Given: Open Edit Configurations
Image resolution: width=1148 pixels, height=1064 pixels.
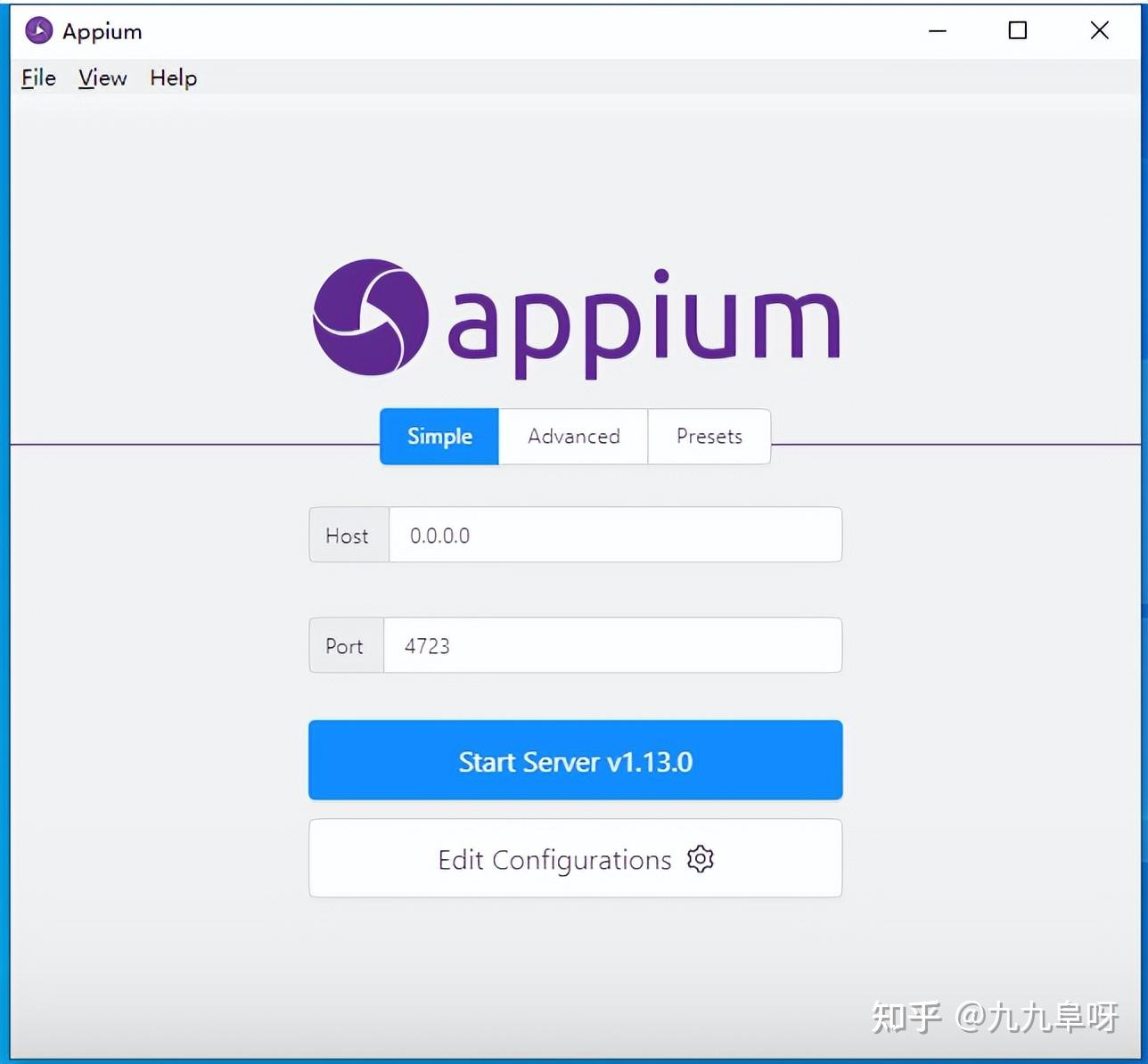Looking at the screenshot, I should 575,858.
